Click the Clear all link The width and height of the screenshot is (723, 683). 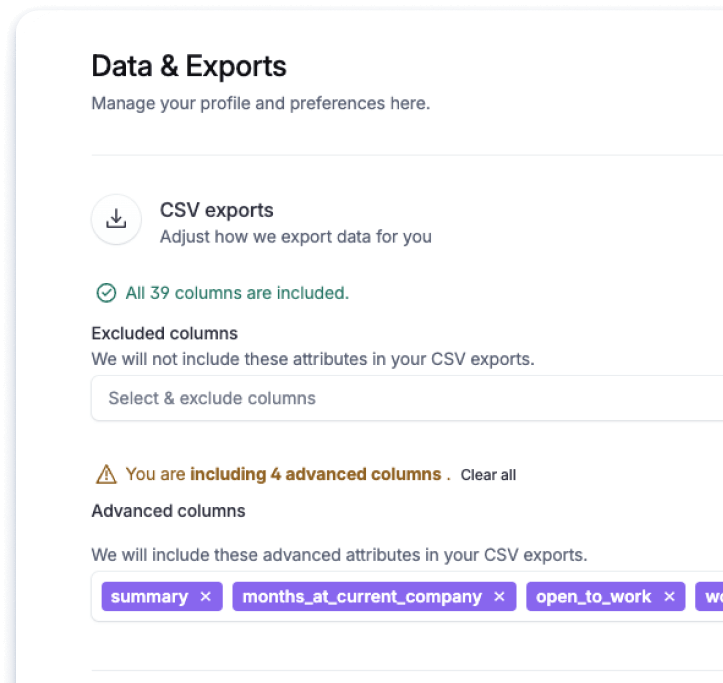coord(488,475)
